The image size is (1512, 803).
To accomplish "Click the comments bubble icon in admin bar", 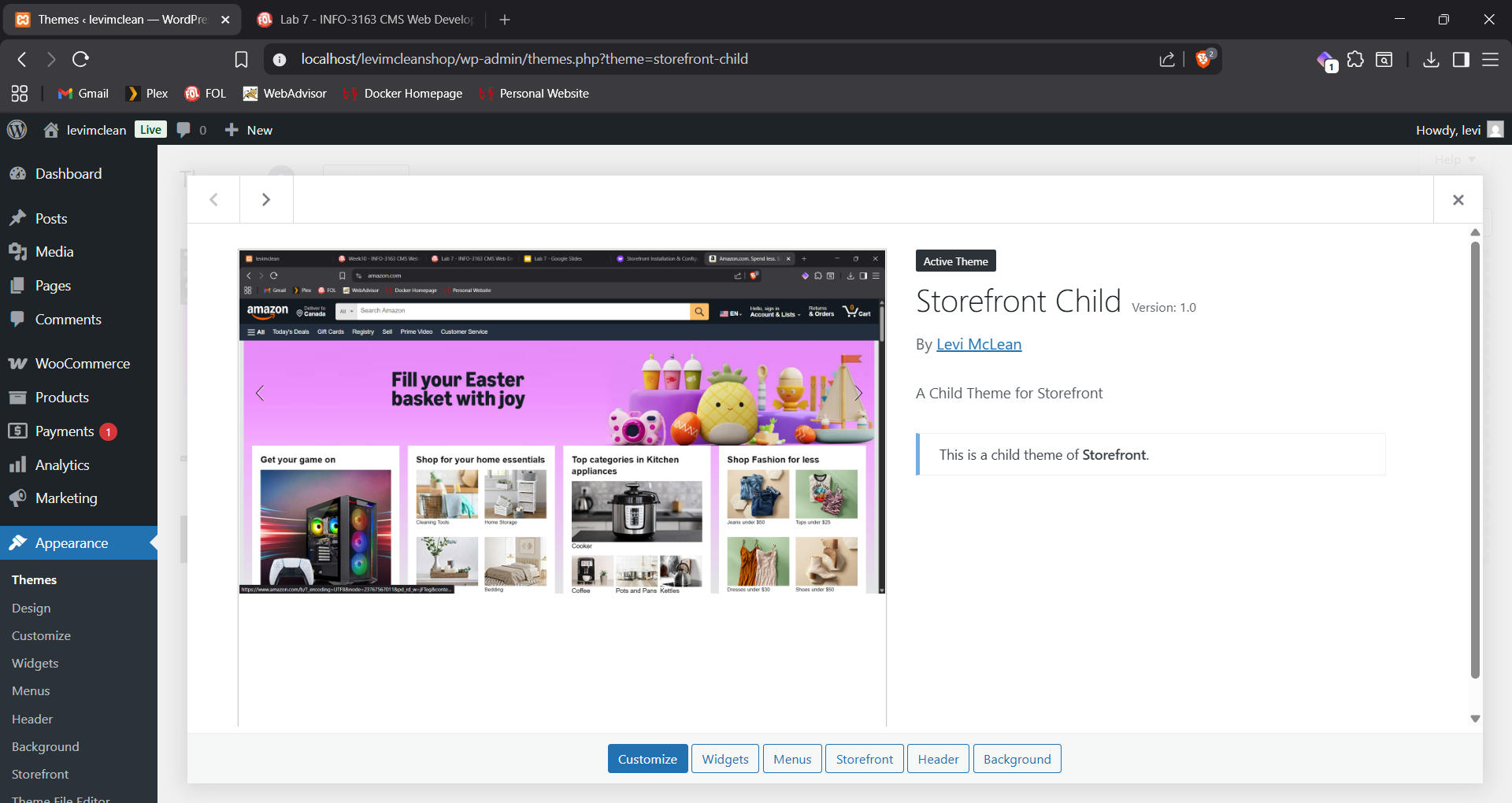I will (184, 130).
